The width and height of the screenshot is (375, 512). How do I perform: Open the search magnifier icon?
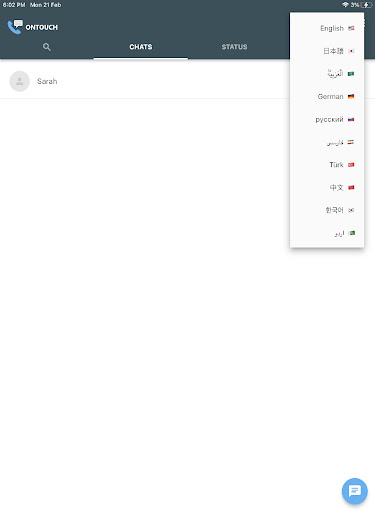[47, 47]
